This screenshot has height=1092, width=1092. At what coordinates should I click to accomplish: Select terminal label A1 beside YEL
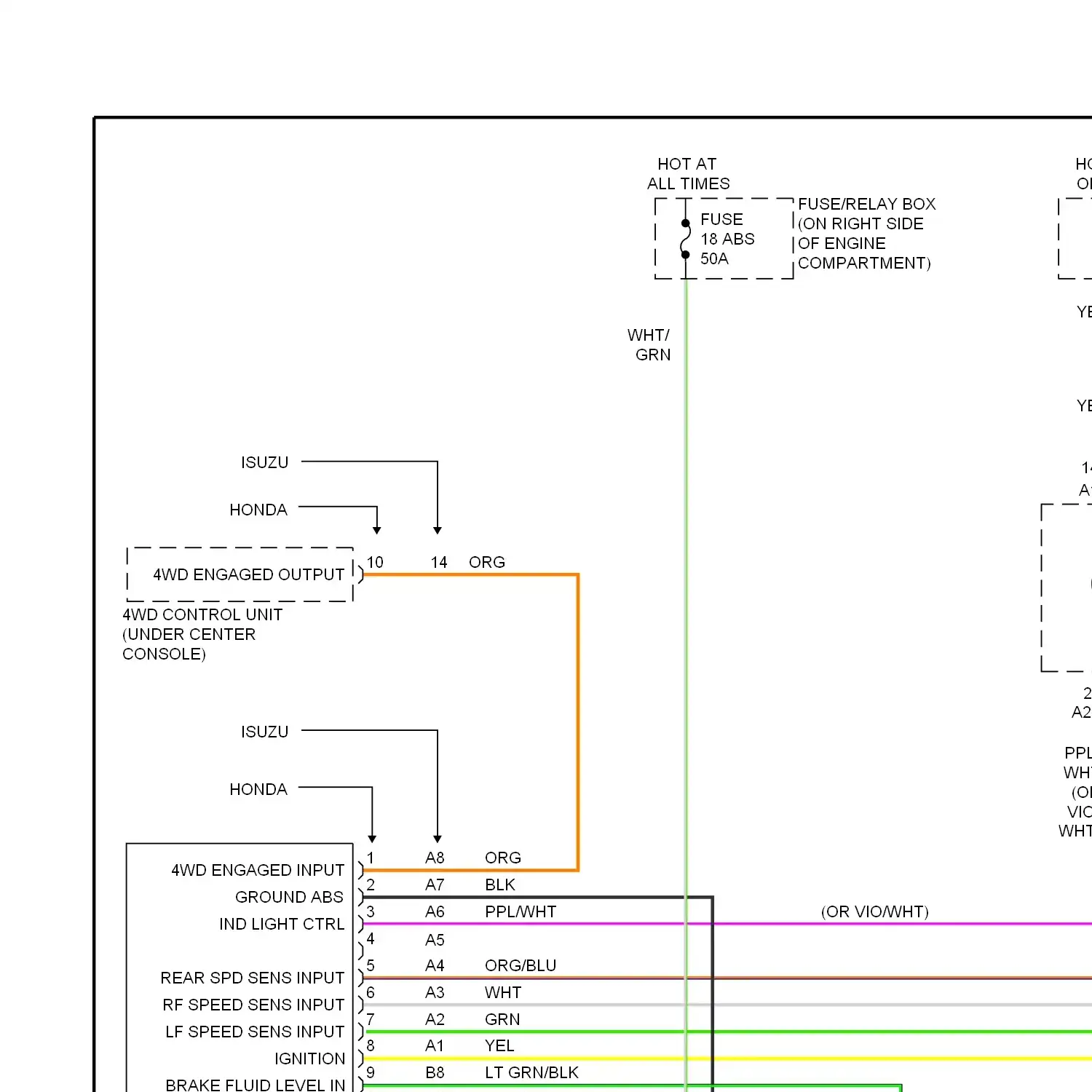(x=435, y=1045)
